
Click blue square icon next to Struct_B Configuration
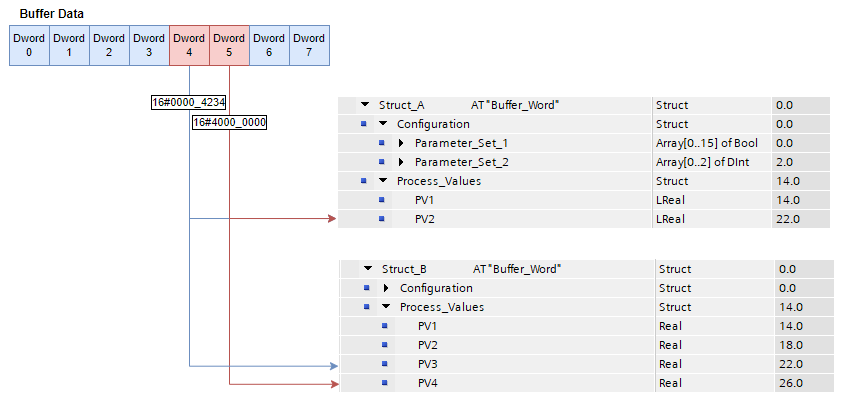coord(367,288)
